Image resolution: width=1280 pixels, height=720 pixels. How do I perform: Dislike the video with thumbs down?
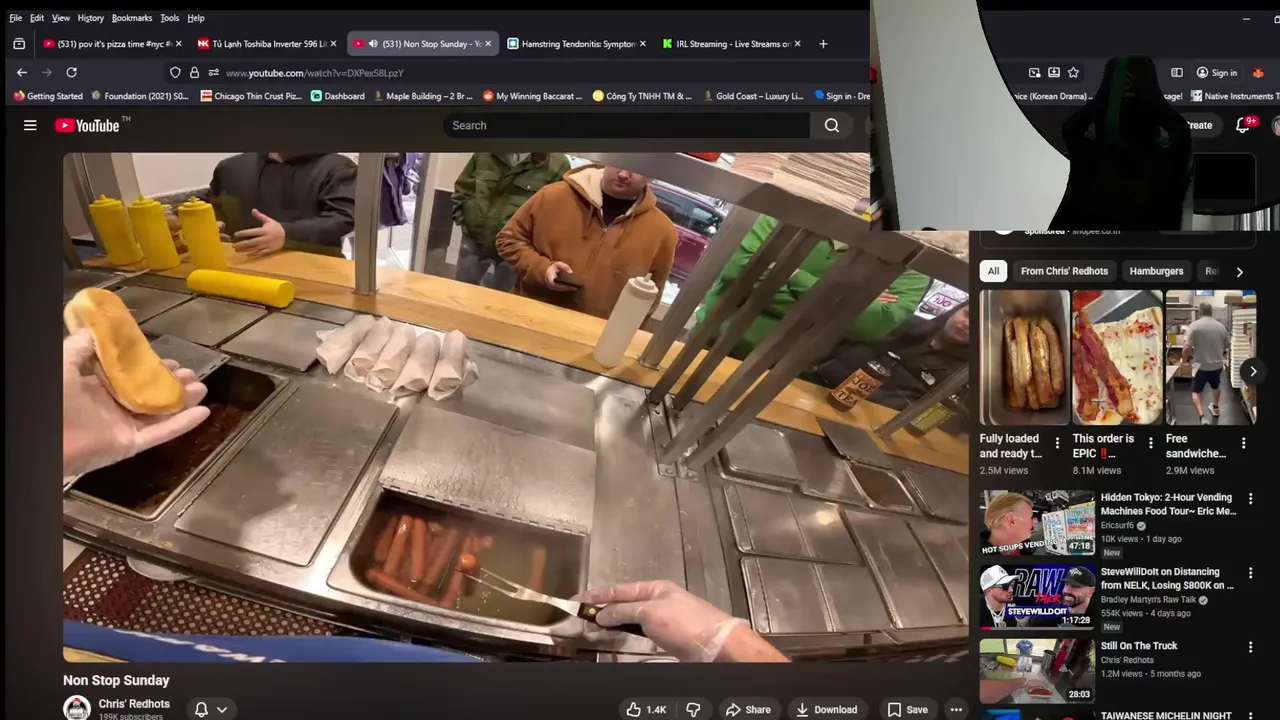point(693,709)
